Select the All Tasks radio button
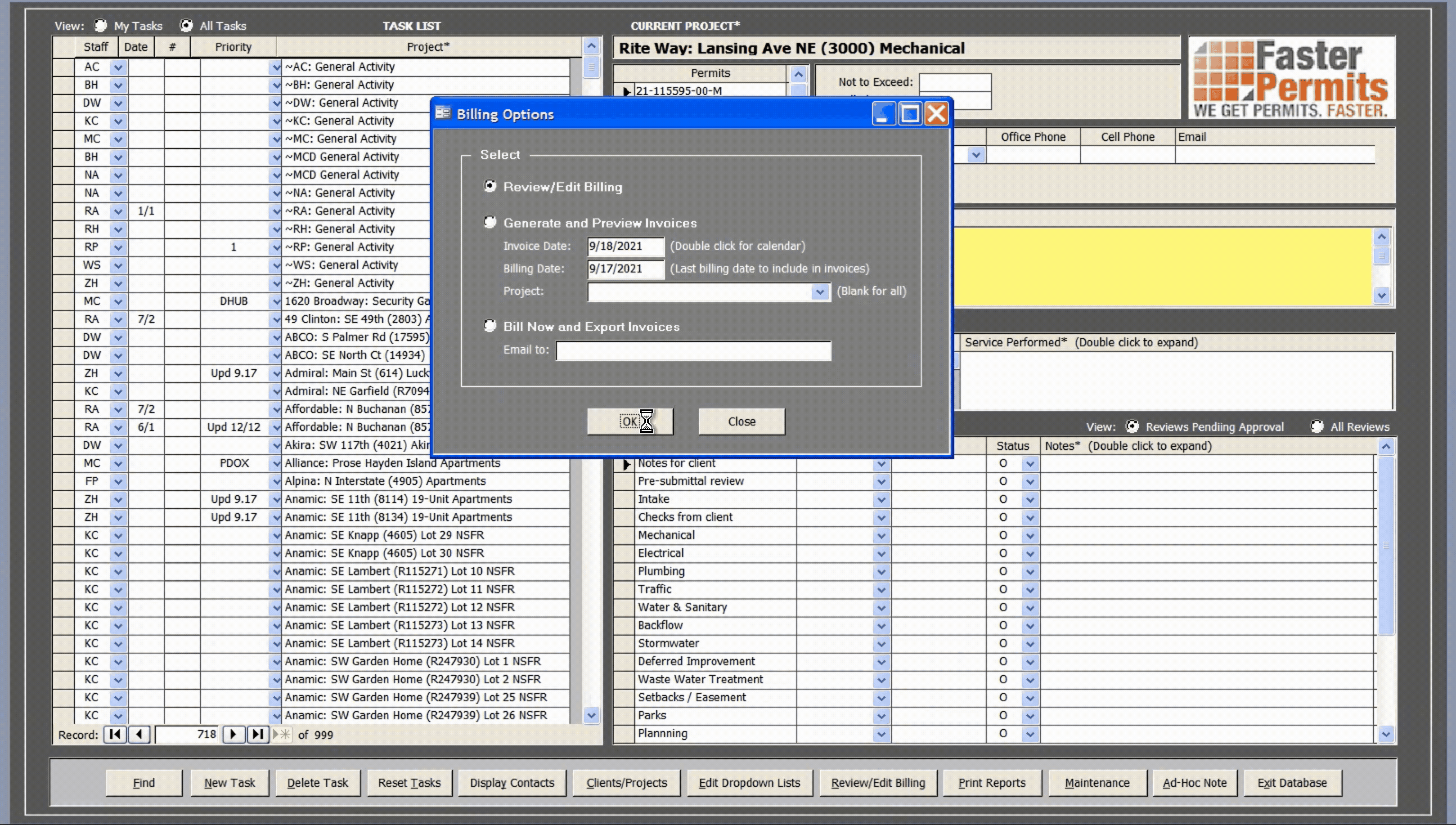The image size is (1456, 825). pyautogui.click(x=186, y=25)
